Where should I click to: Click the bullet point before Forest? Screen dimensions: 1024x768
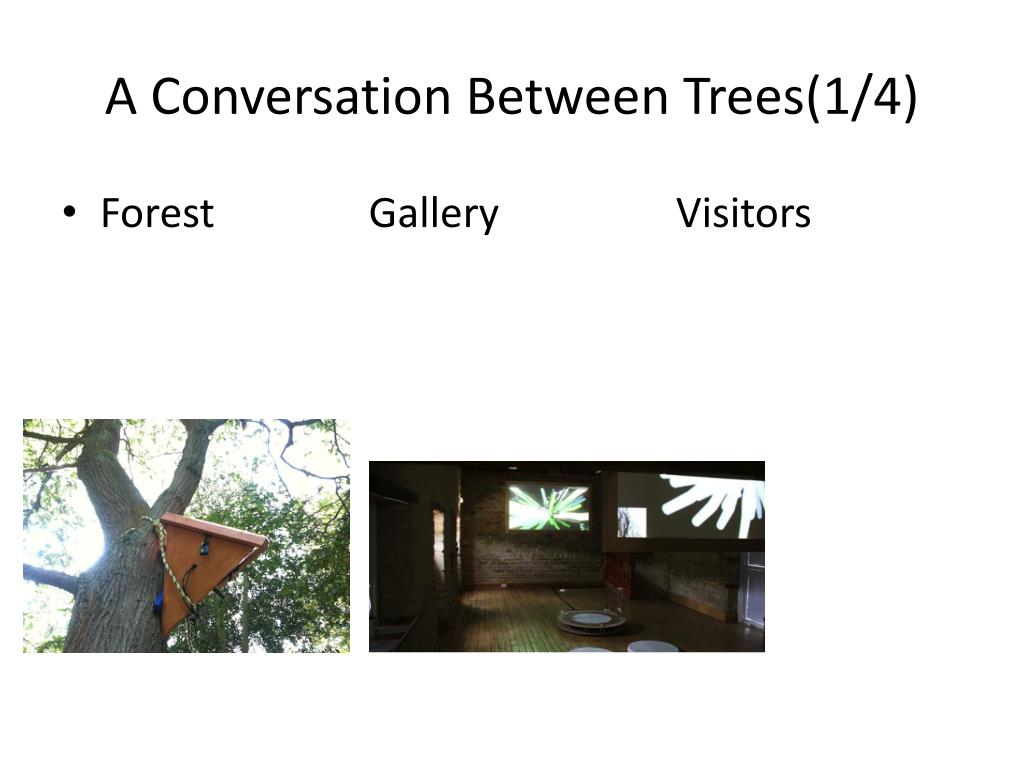(x=69, y=212)
